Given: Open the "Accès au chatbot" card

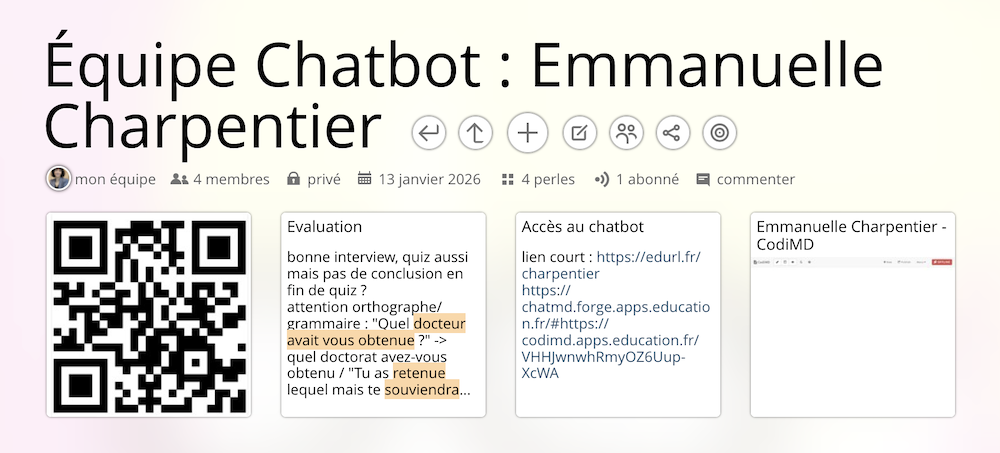Looking at the screenshot, I should (x=582, y=227).
